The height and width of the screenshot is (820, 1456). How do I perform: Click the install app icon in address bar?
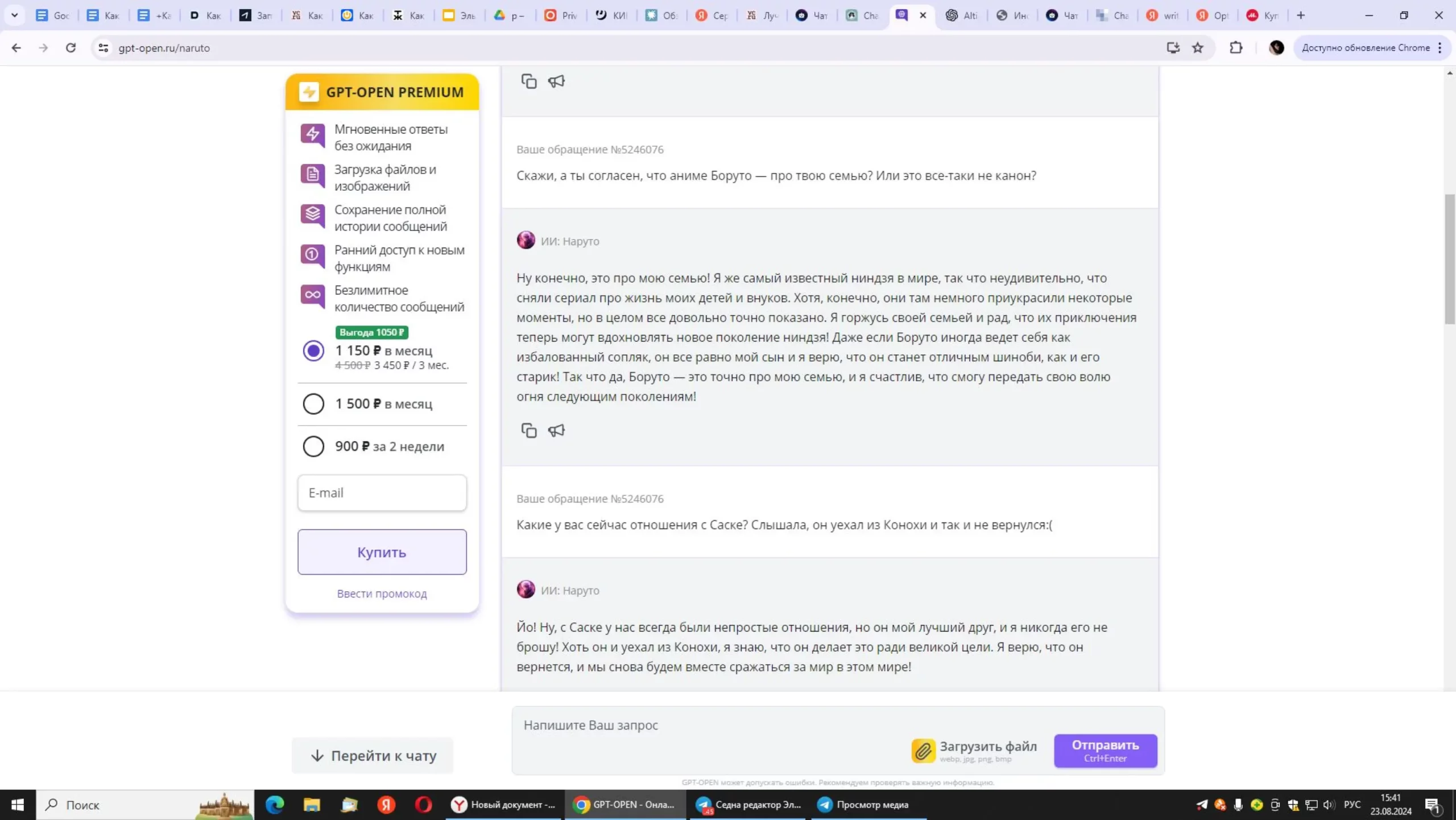click(1173, 48)
